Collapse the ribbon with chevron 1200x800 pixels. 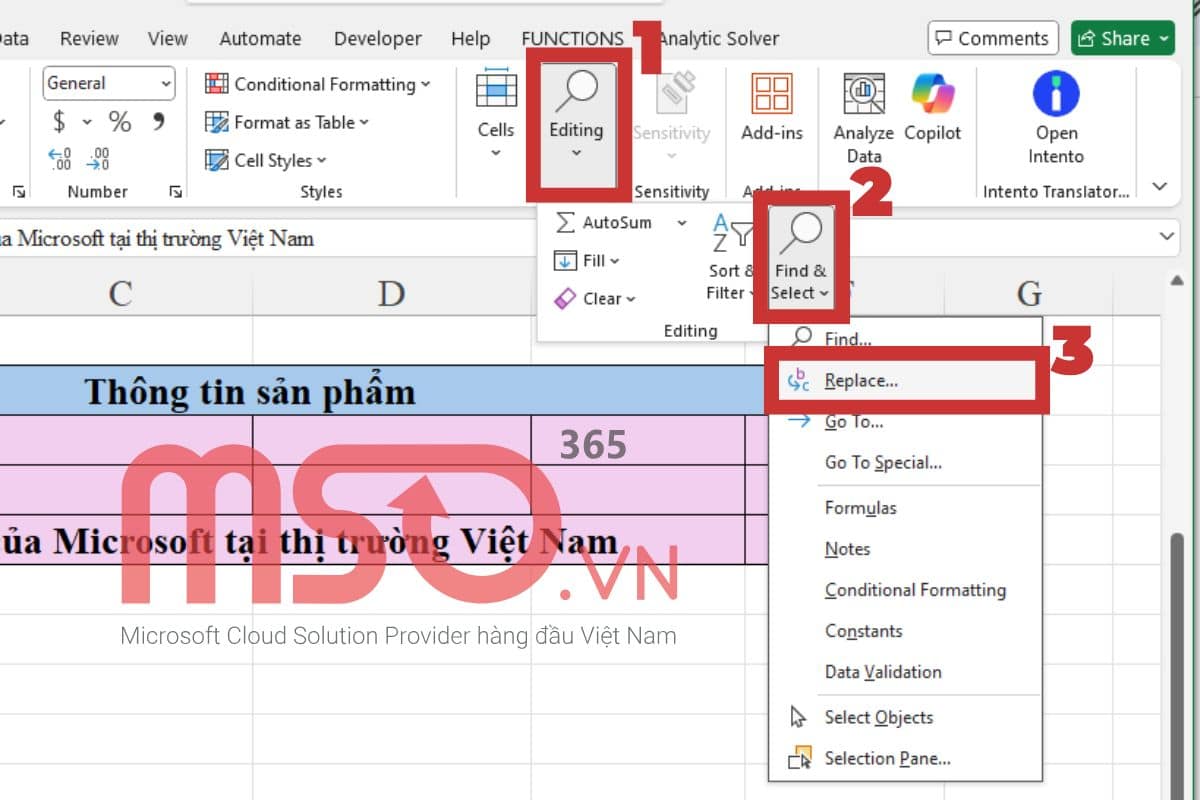pyautogui.click(x=1160, y=186)
